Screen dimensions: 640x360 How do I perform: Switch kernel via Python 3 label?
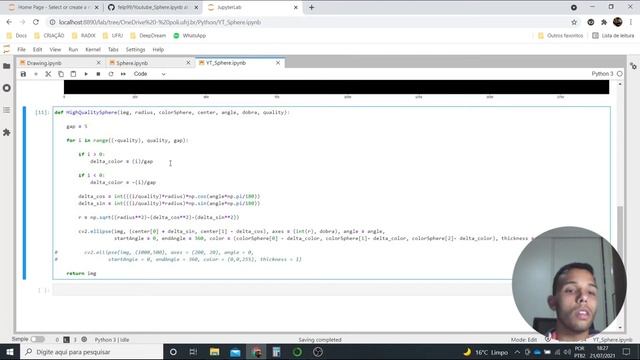pyautogui.click(x=602, y=74)
